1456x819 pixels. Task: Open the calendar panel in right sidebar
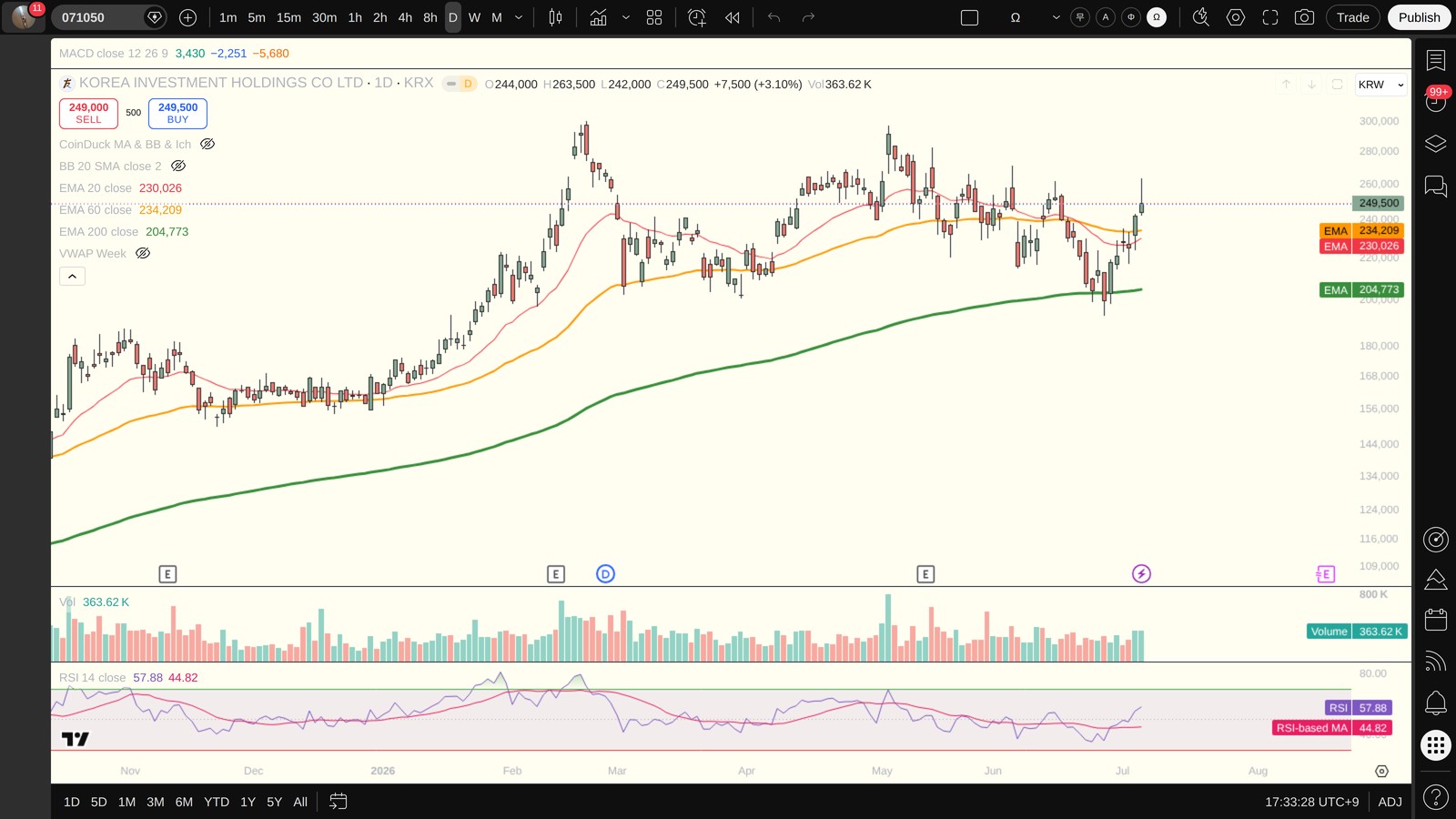click(x=1436, y=620)
